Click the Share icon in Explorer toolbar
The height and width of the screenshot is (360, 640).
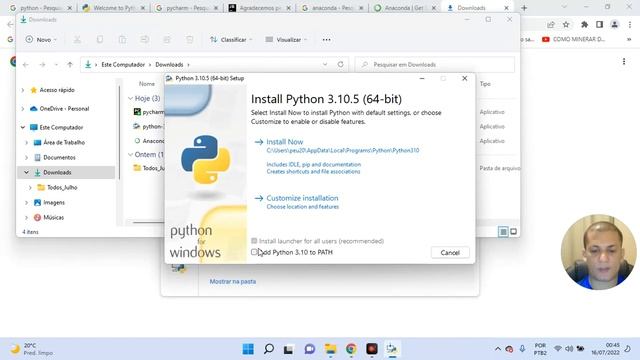(167, 40)
